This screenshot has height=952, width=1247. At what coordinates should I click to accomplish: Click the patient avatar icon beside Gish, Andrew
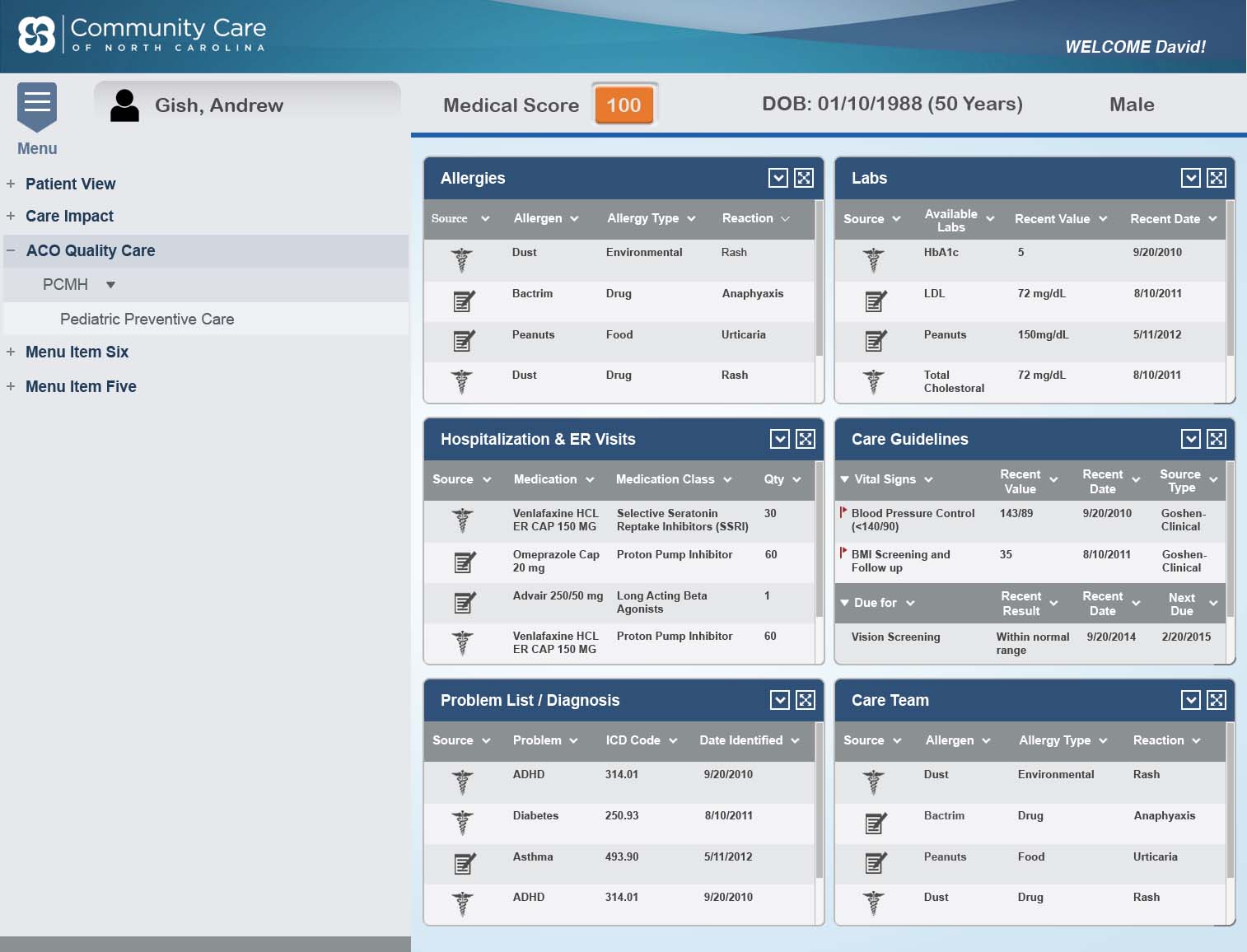click(x=124, y=105)
